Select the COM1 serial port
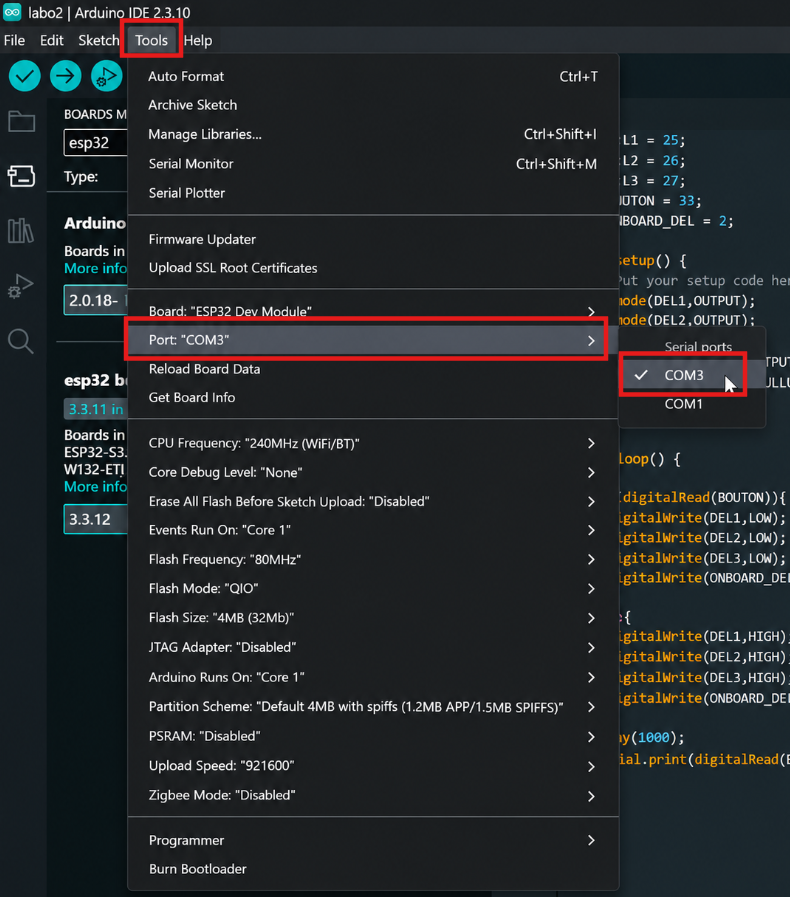Screen dimensions: 790x897 pyautogui.click(x=692, y=404)
